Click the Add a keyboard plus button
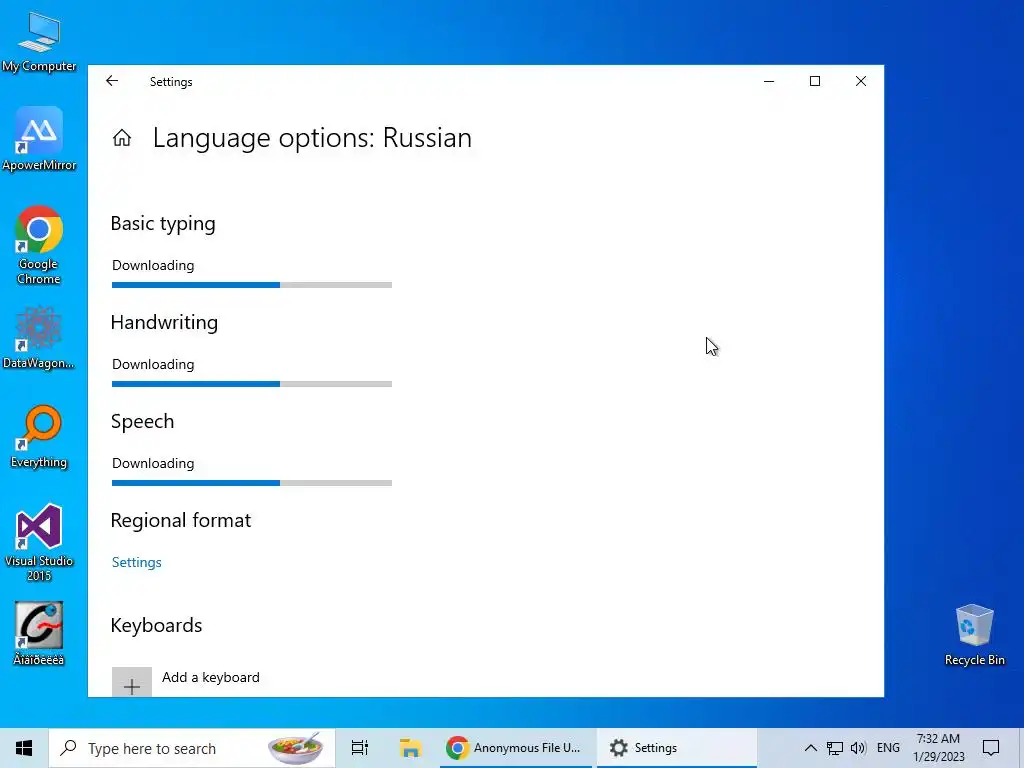Viewport: 1024px width, 768px height. (x=132, y=682)
